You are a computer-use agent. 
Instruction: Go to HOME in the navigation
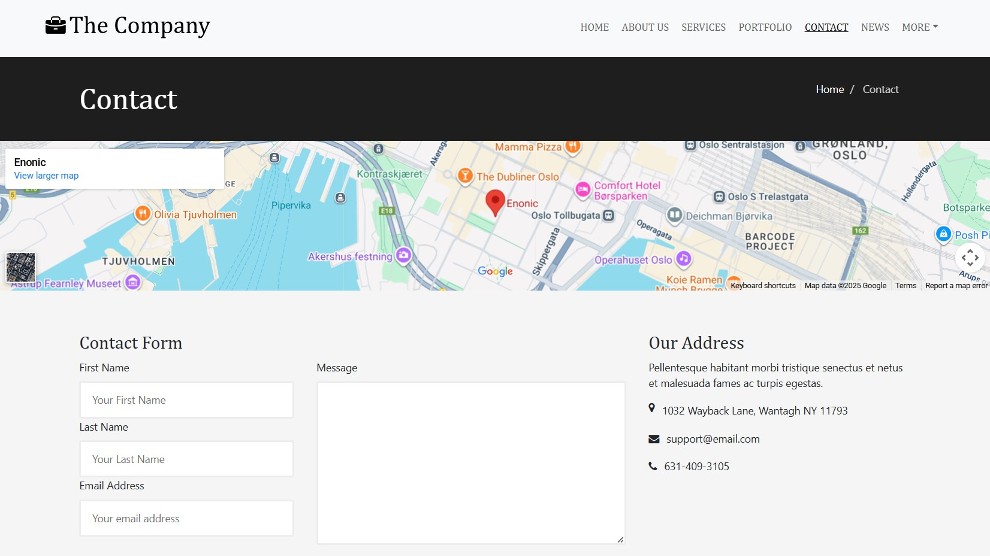pyautogui.click(x=594, y=27)
